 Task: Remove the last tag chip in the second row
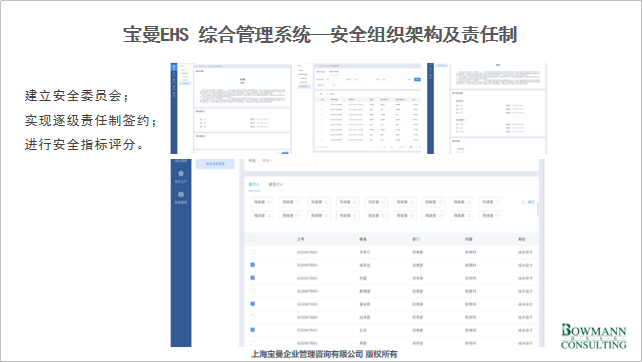[497, 216]
